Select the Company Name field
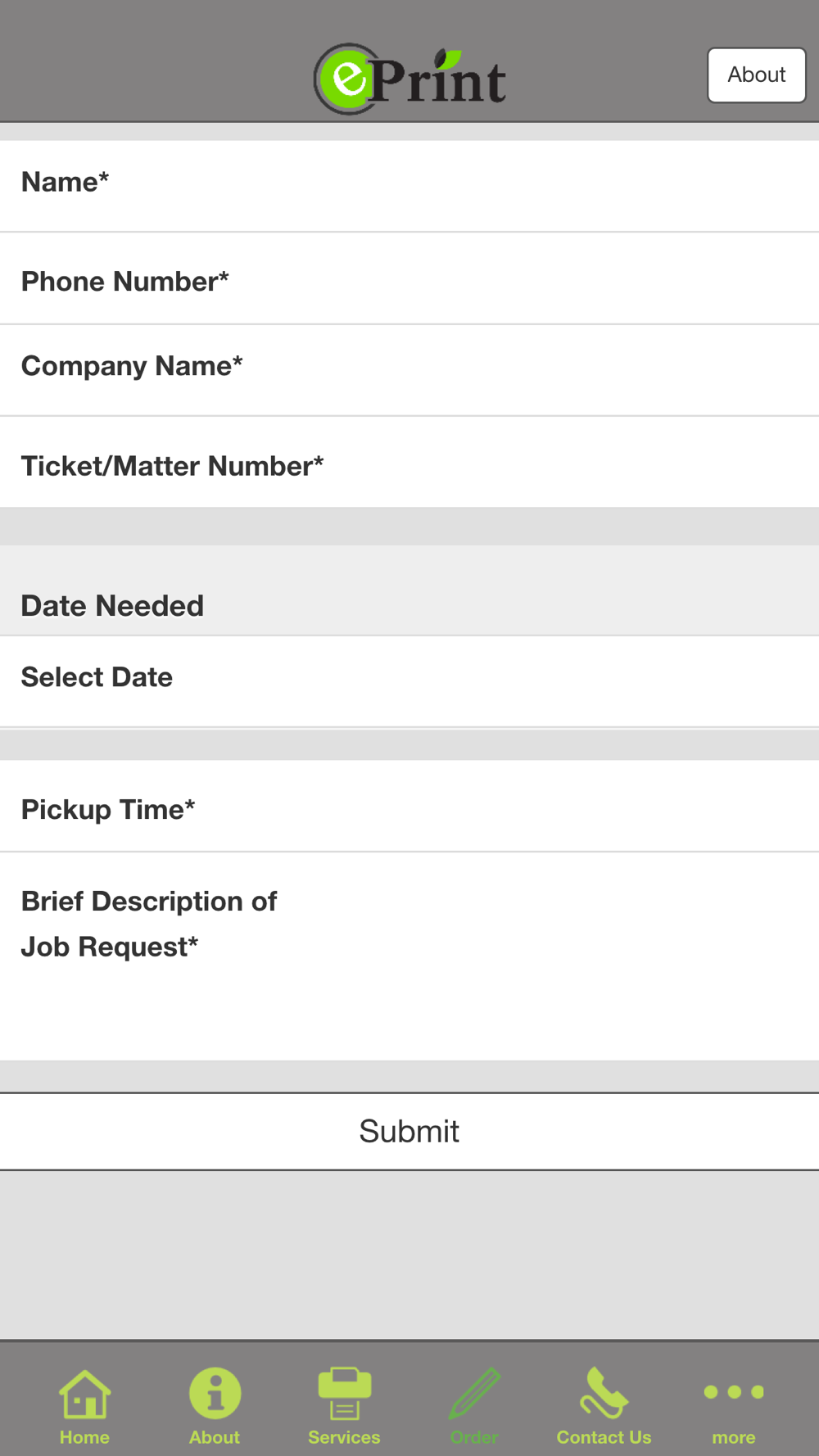 point(409,370)
